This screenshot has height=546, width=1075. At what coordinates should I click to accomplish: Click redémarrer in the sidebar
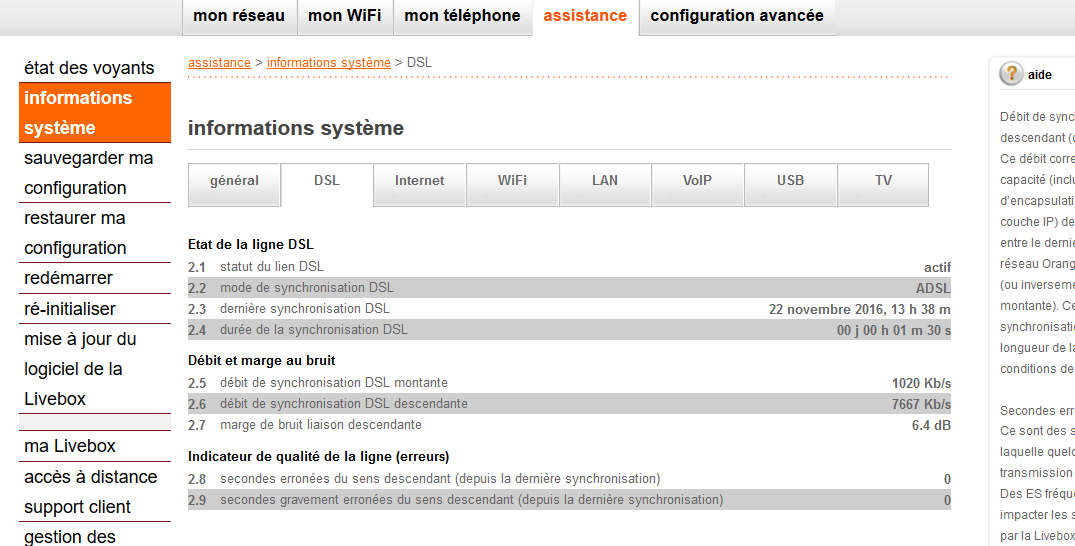[x=68, y=278]
